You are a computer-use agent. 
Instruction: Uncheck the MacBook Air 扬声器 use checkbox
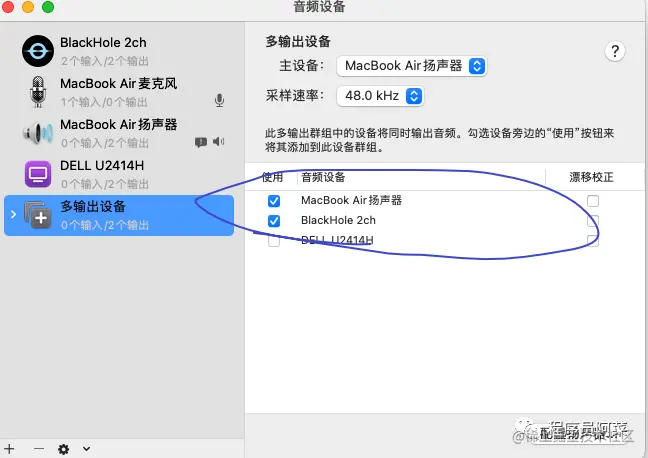tap(274, 201)
